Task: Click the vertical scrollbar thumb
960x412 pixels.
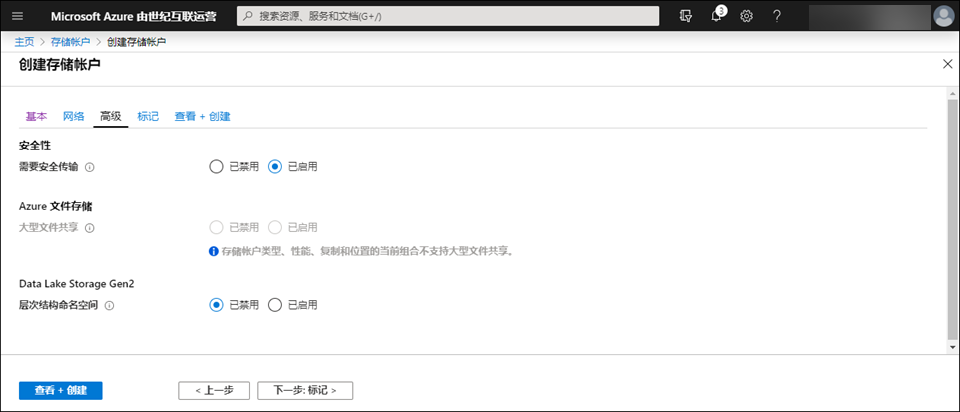Action: click(952, 219)
